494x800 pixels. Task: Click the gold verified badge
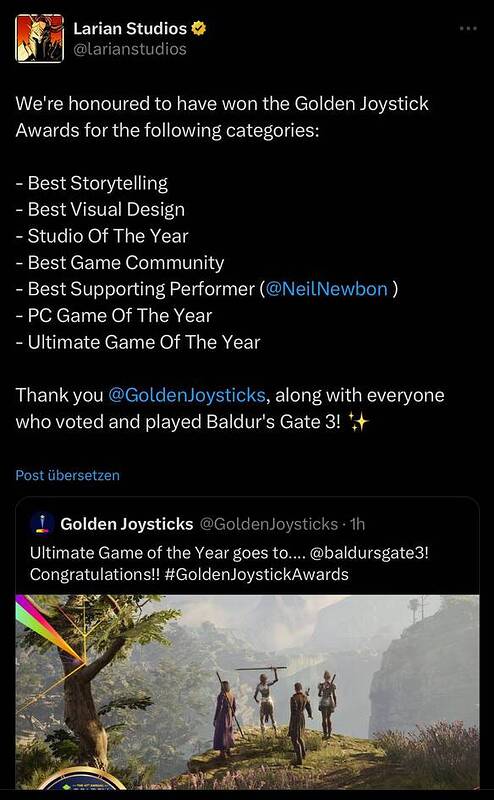pos(198,29)
